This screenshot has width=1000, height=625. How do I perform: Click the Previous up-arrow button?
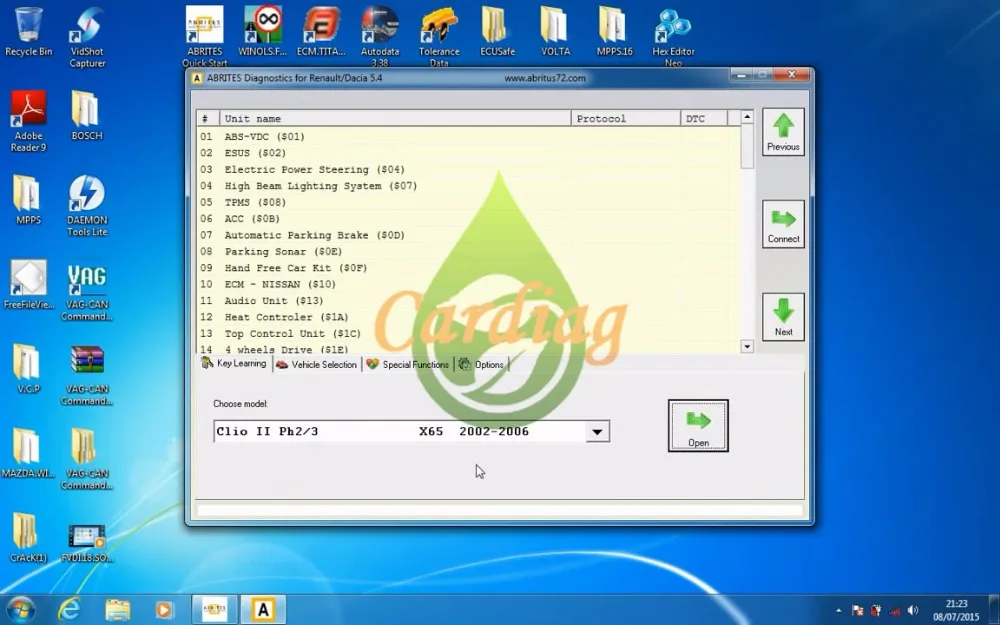point(783,132)
